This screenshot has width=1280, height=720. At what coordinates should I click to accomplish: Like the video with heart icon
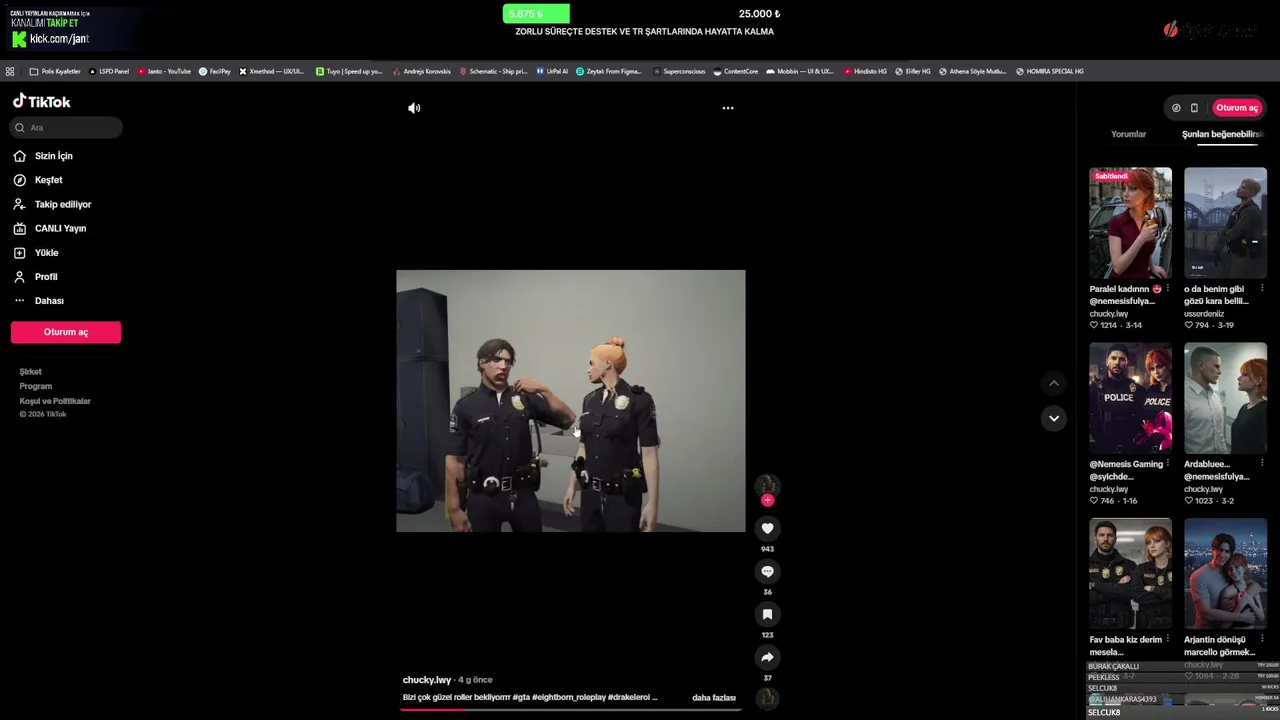coord(767,528)
